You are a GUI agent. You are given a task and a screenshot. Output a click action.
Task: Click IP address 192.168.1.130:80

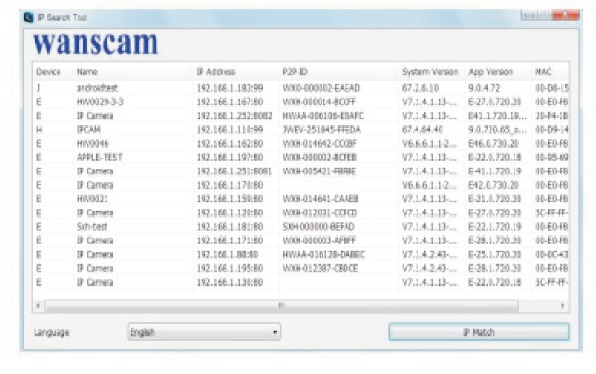pos(230,282)
